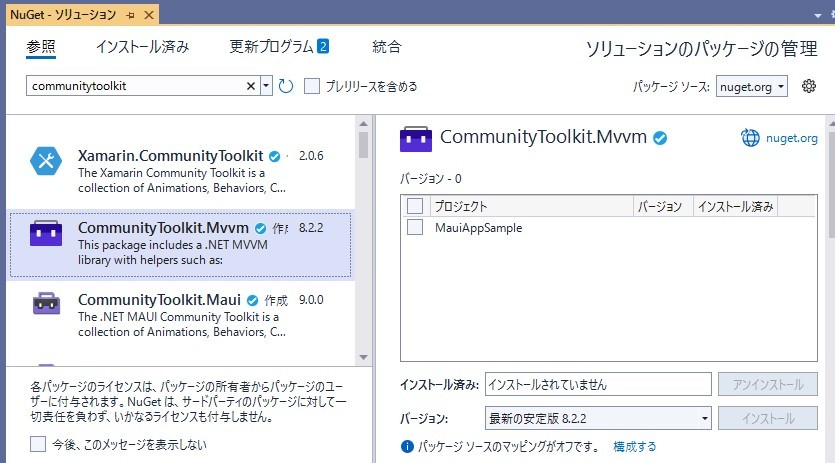The height and width of the screenshot is (463, 835).
Task: Click version 9.0.0 of CommunityToolkit.Maui
Action: pyautogui.click(x=311, y=299)
